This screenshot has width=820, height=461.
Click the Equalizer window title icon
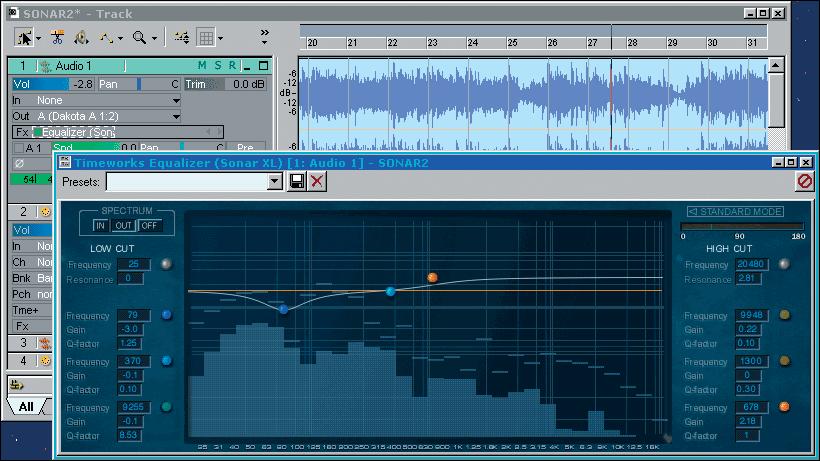click(x=65, y=163)
